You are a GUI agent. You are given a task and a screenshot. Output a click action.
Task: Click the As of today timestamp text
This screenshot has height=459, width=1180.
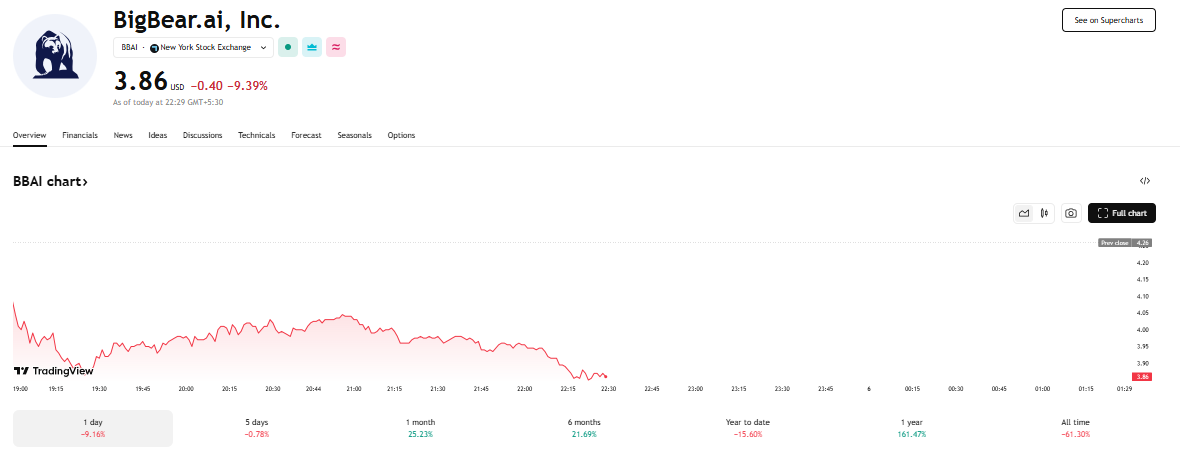click(168, 102)
